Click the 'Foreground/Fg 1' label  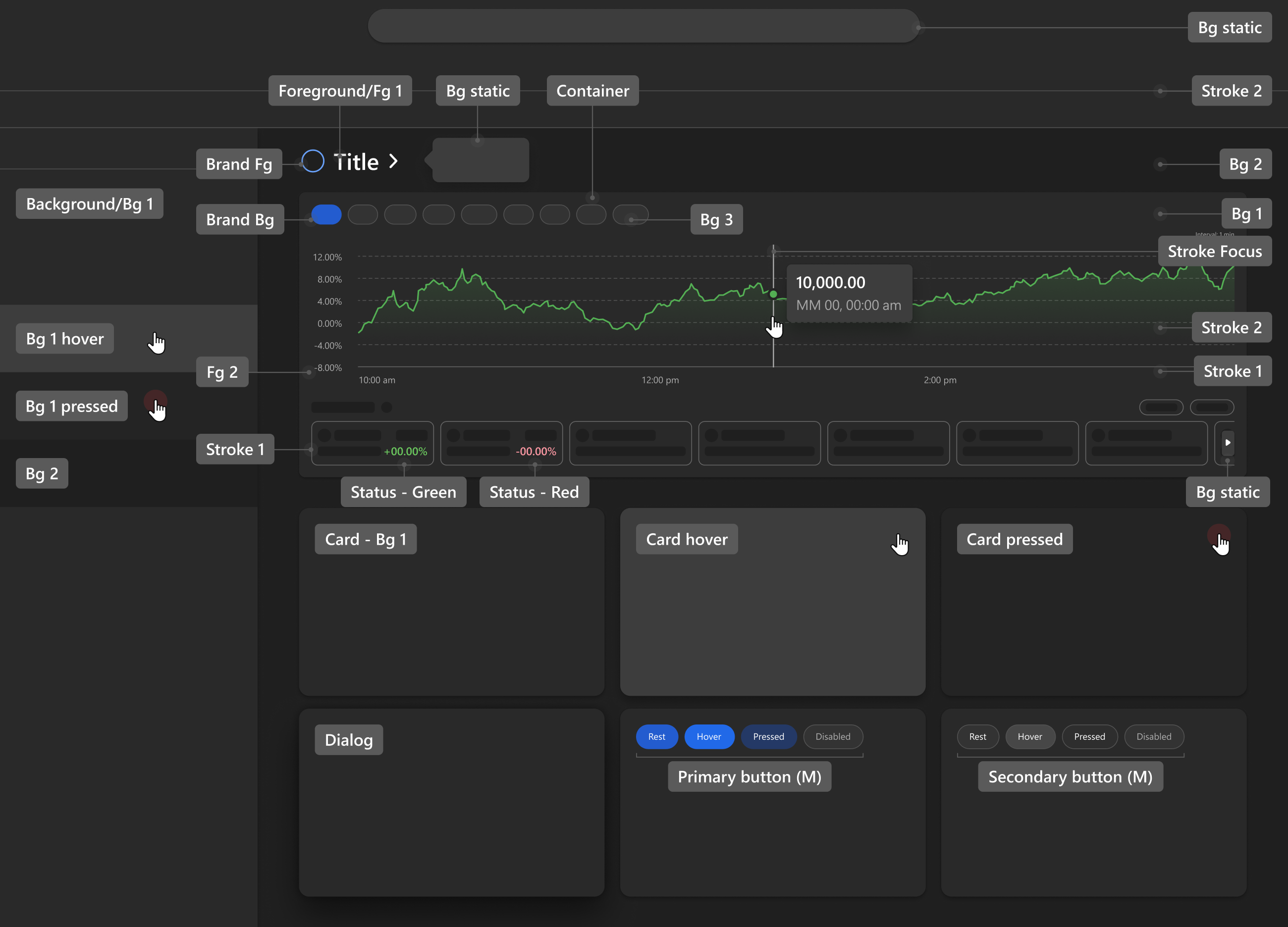(340, 91)
